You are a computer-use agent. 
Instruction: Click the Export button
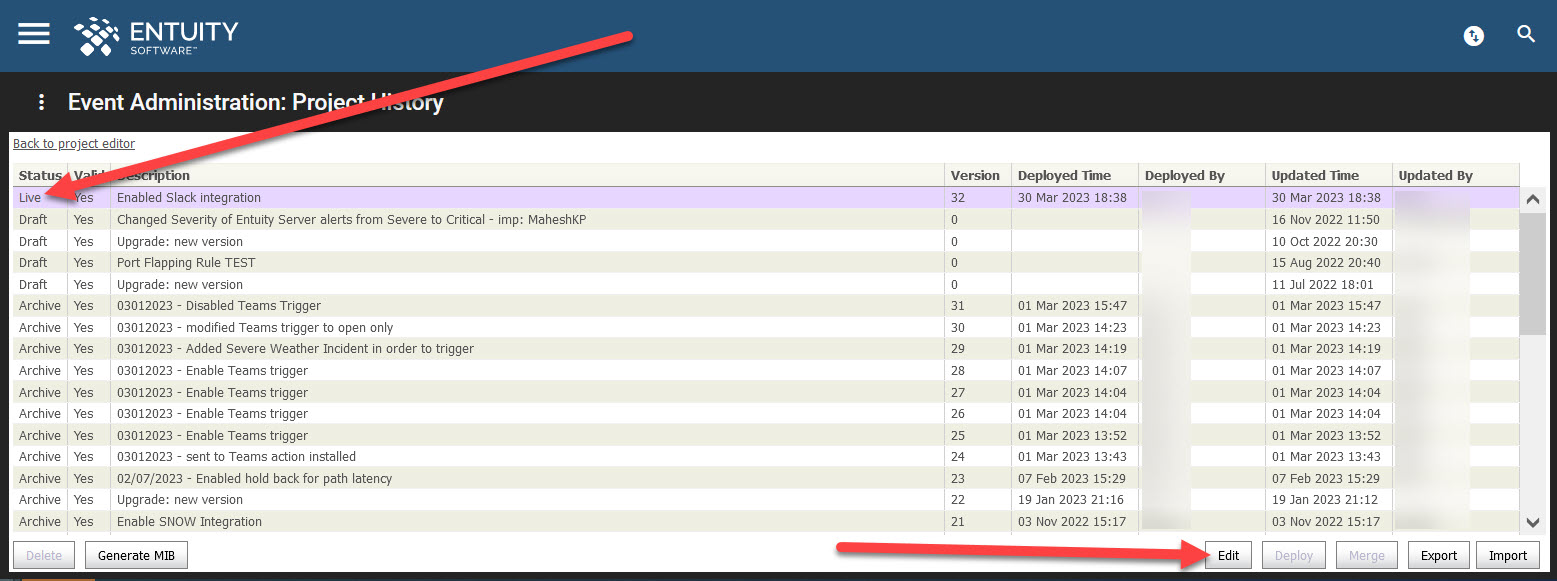[x=1439, y=556]
